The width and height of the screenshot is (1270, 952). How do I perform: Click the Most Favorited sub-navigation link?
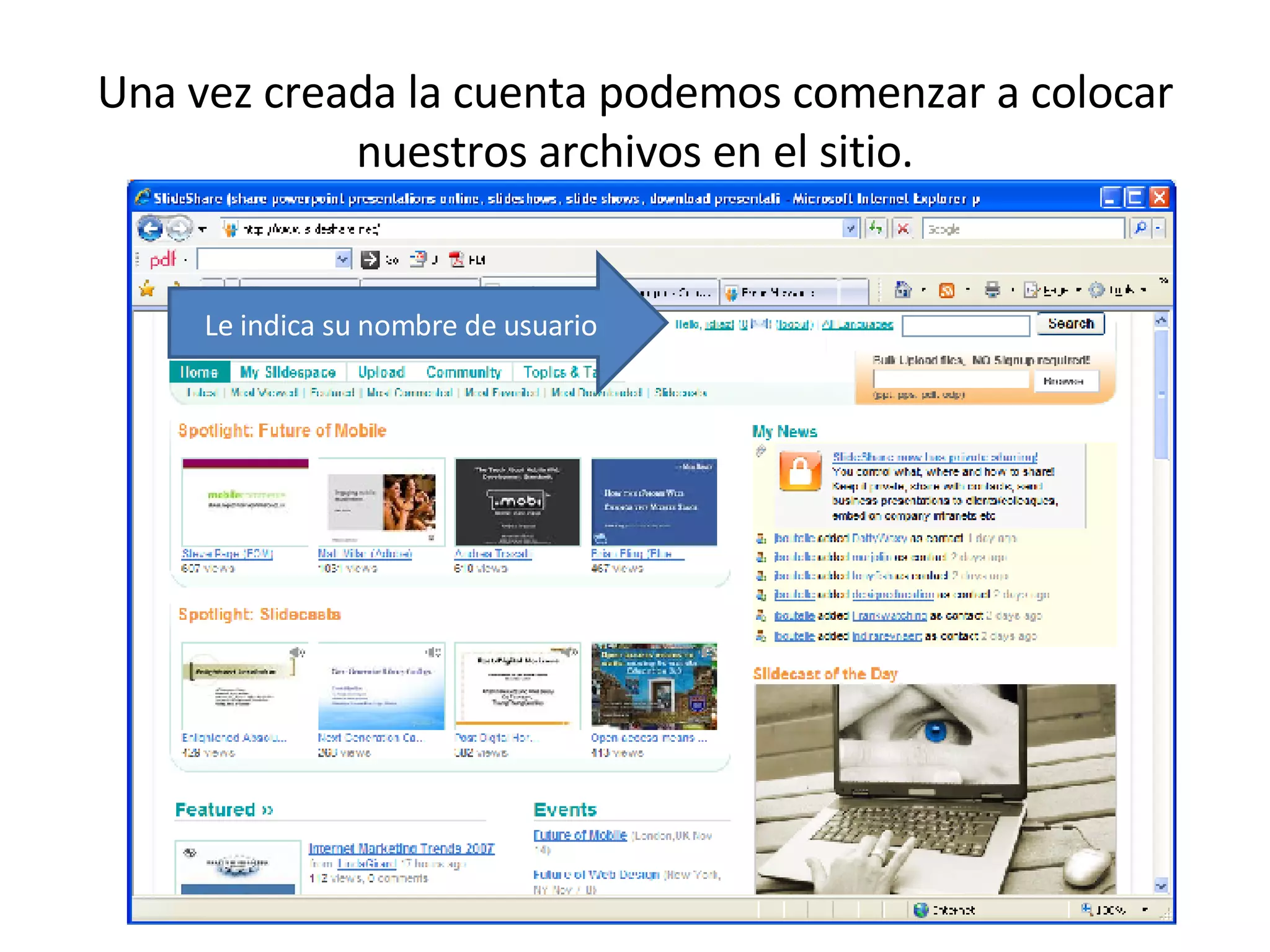501,392
